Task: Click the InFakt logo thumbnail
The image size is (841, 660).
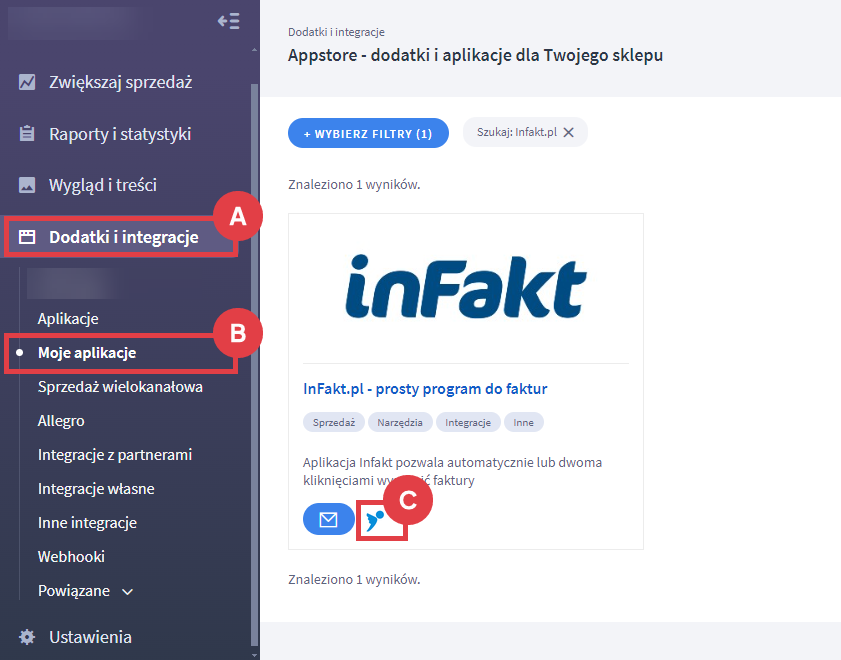Action: pyautogui.click(x=465, y=287)
